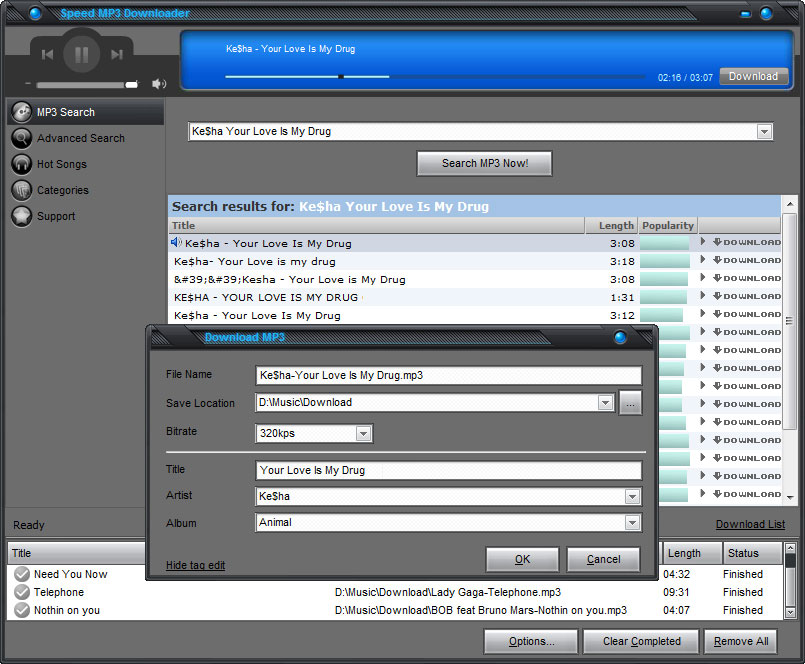805x664 pixels.
Task: Seek within the song progress bar
Action: click(x=434, y=77)
